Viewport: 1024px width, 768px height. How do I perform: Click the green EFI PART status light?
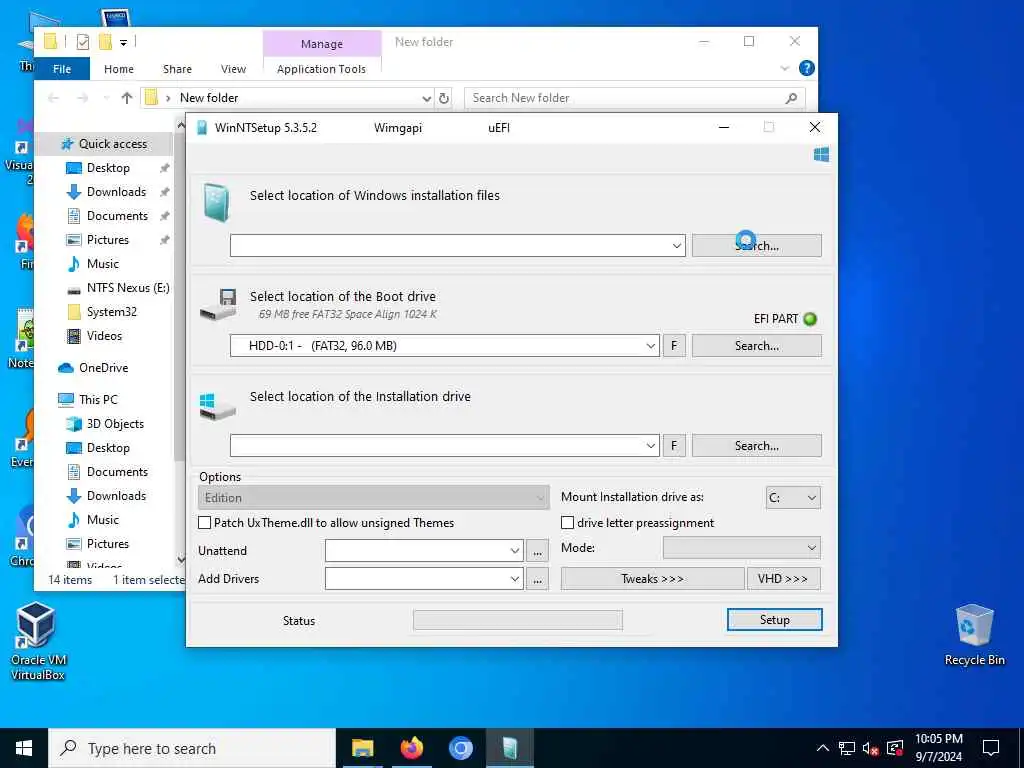[810, 319]
